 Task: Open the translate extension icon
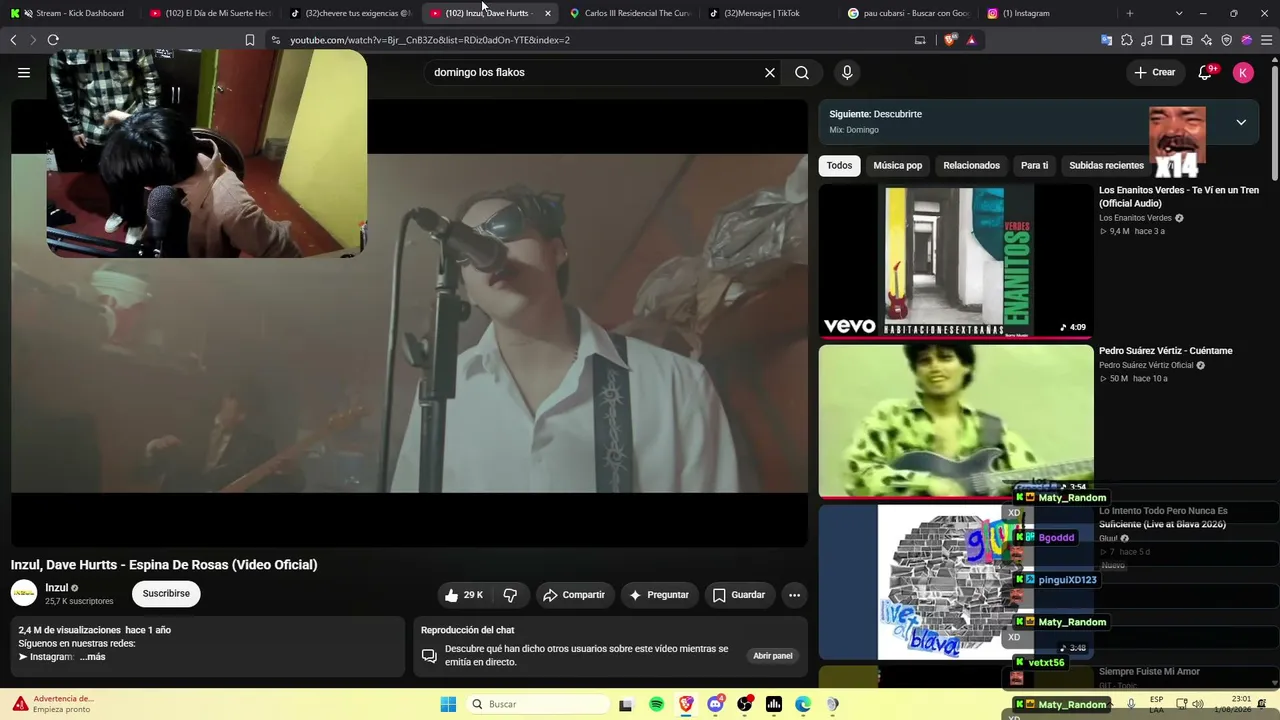click(x=1107, y=40)
